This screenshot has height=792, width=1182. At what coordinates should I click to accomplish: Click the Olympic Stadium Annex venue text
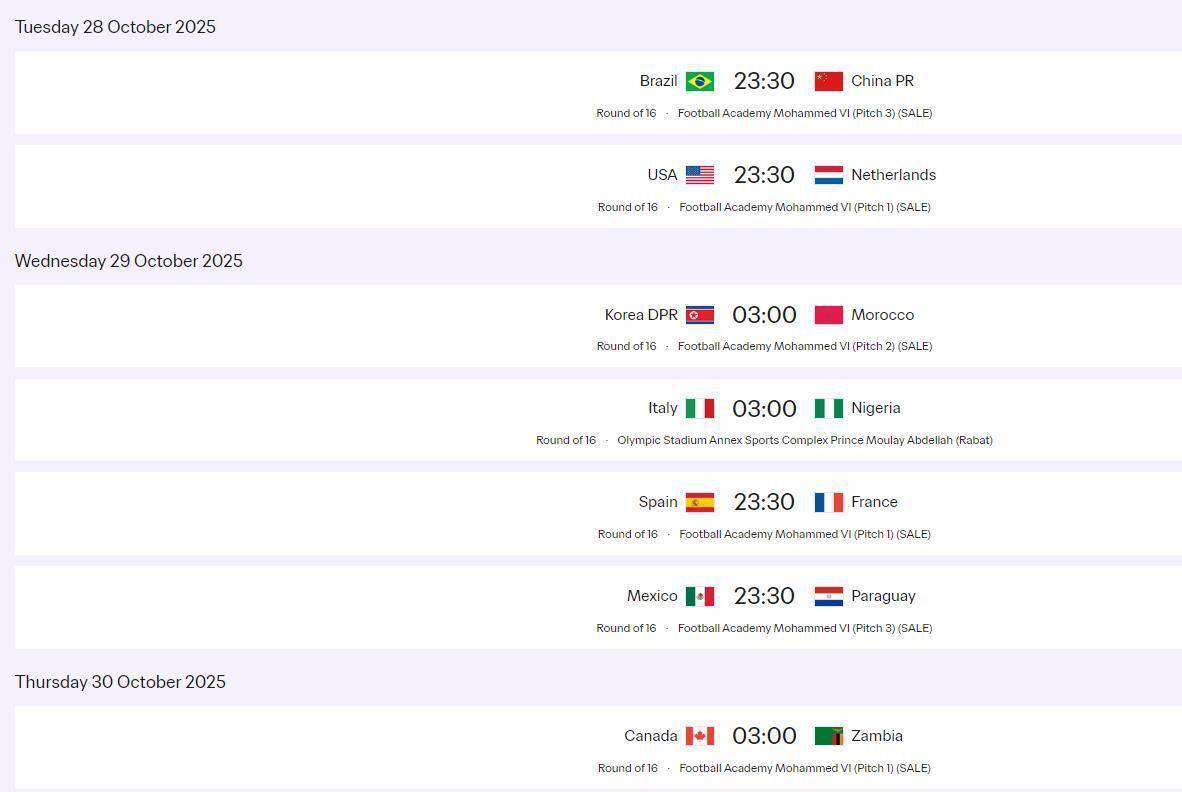pyautogui.click(x=804, y=440)
